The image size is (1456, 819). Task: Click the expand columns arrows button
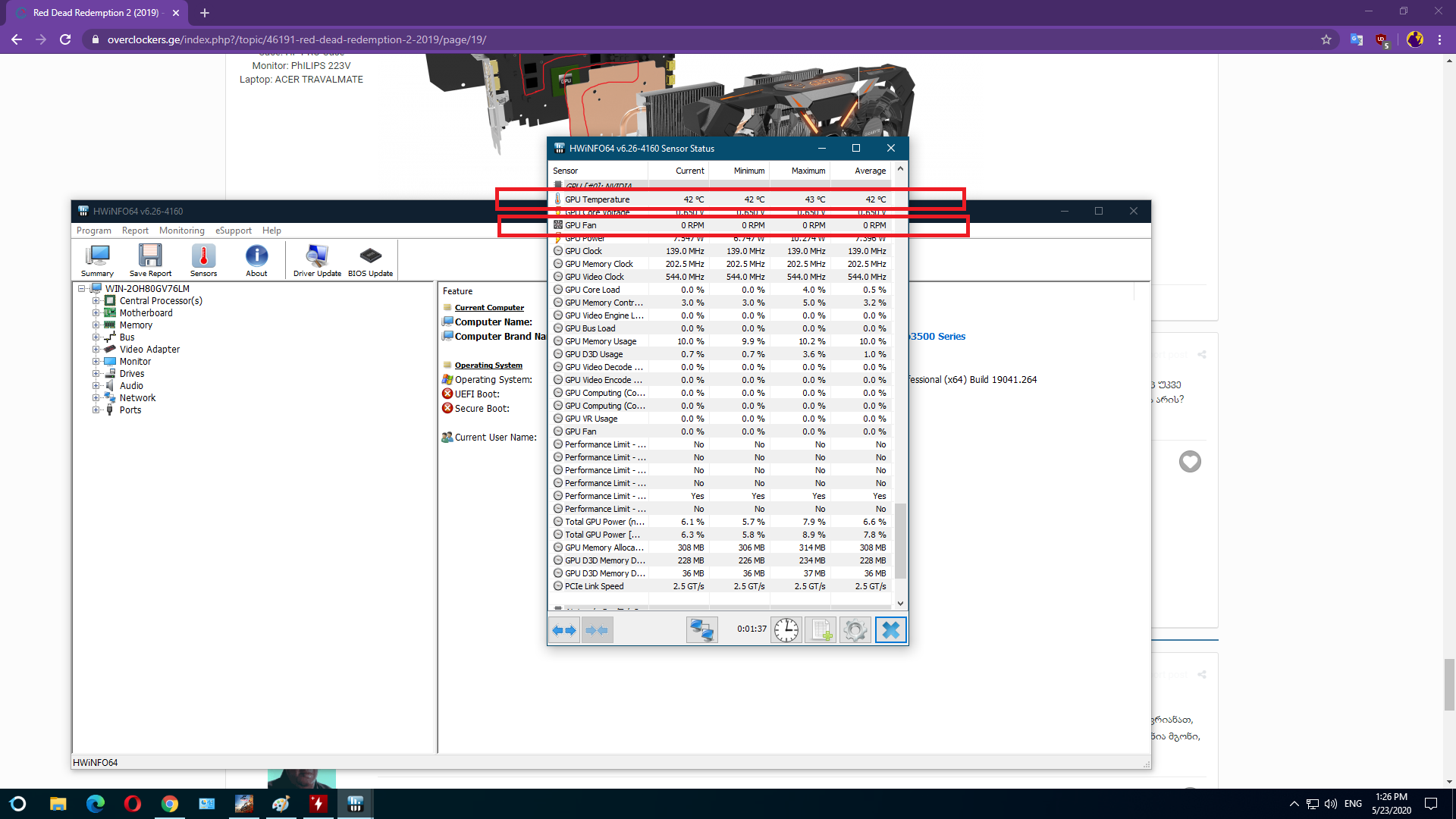[x=564, y=629]
